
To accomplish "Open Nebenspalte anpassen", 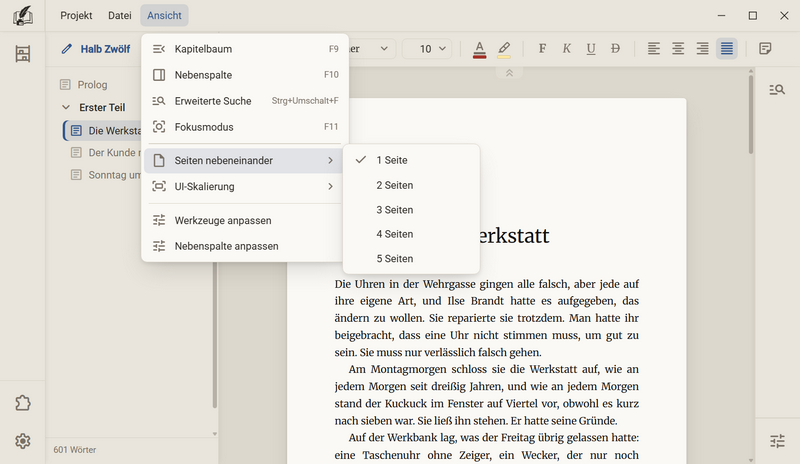I will (245, 246).
